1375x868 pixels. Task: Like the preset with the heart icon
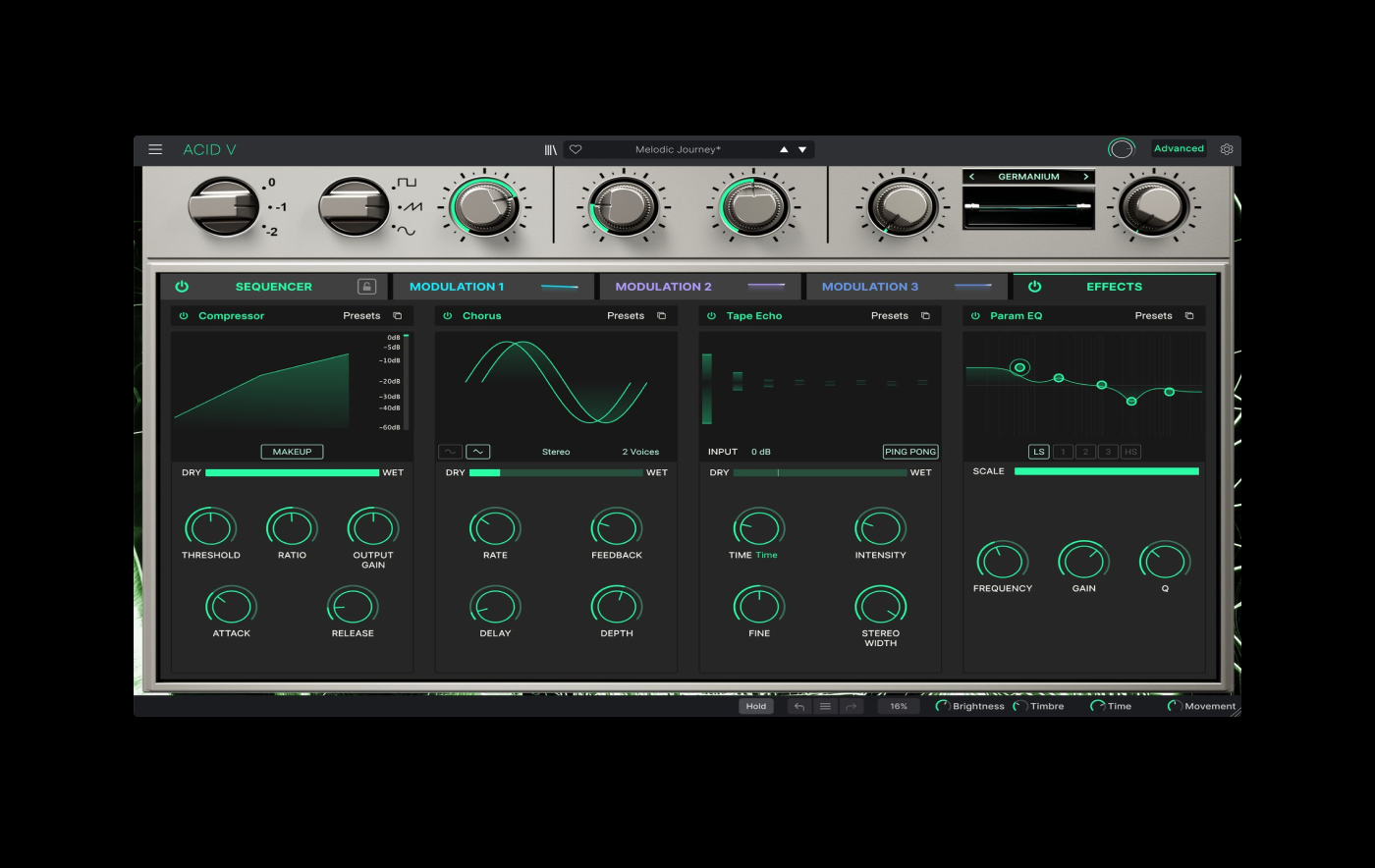point(576,149)
